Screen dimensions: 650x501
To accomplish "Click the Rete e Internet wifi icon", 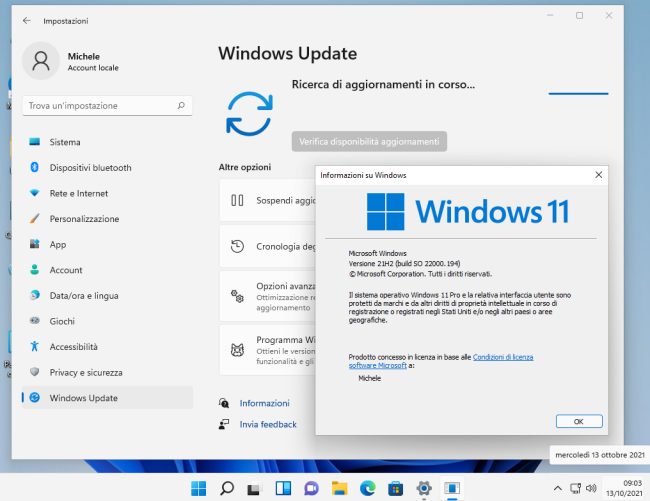I will tap(34, 193).
